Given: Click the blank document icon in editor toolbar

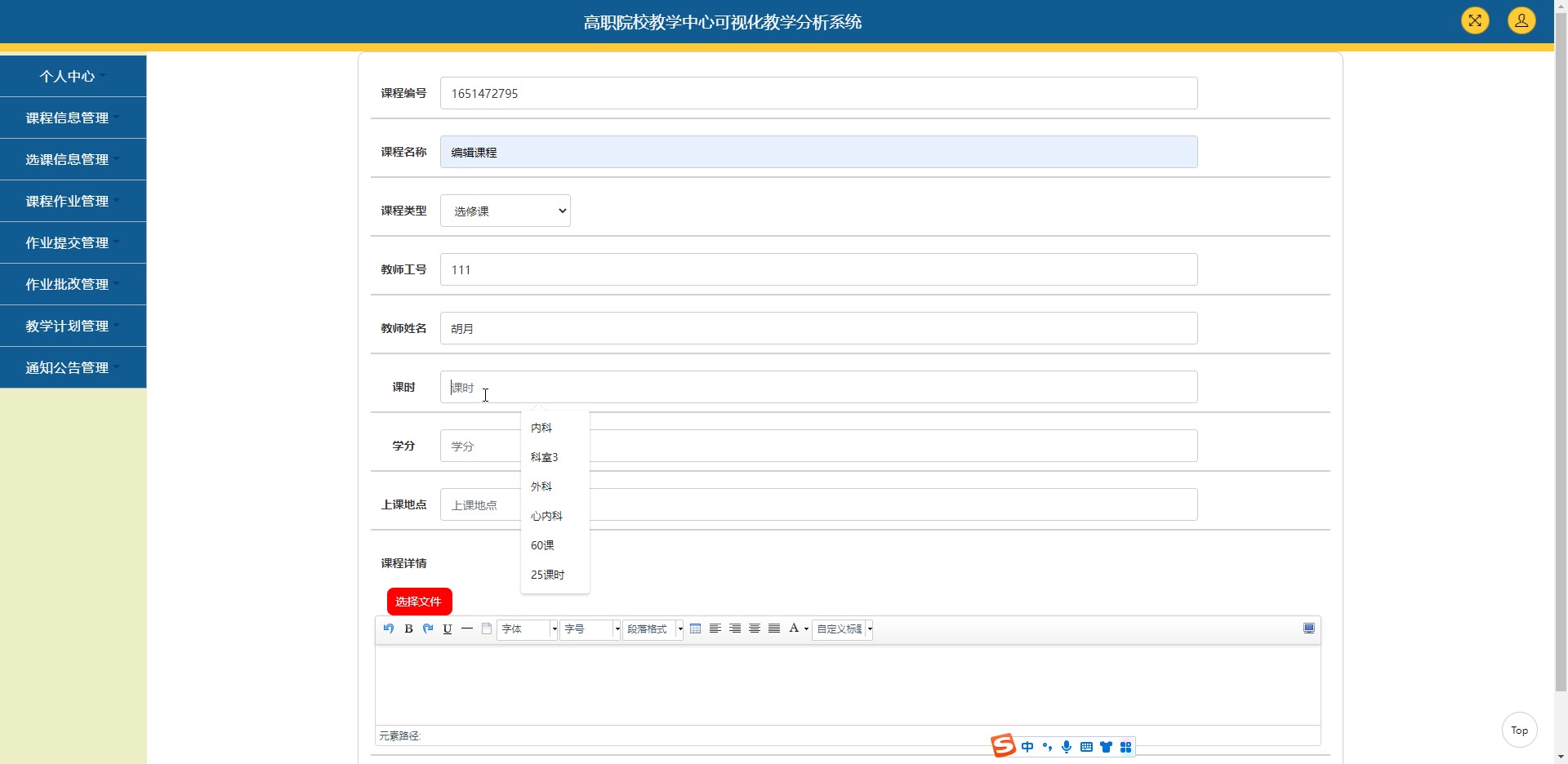Looking at the screenshot, I should point(487,629).
